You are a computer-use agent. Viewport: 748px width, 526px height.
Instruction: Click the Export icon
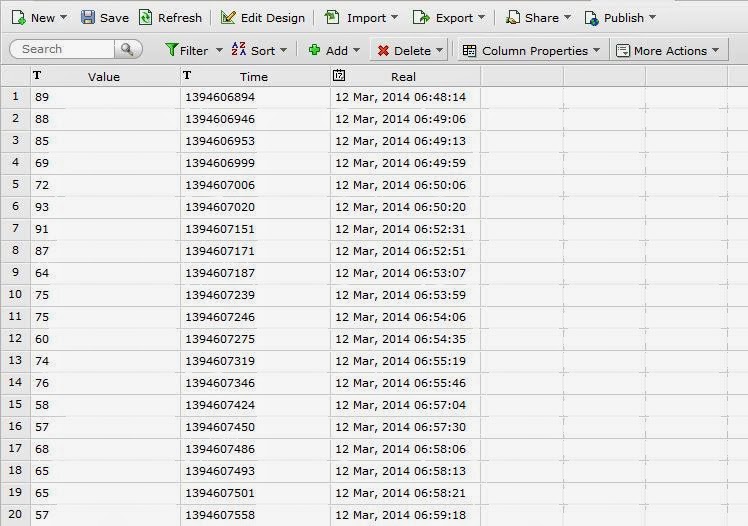click(421, 18)
